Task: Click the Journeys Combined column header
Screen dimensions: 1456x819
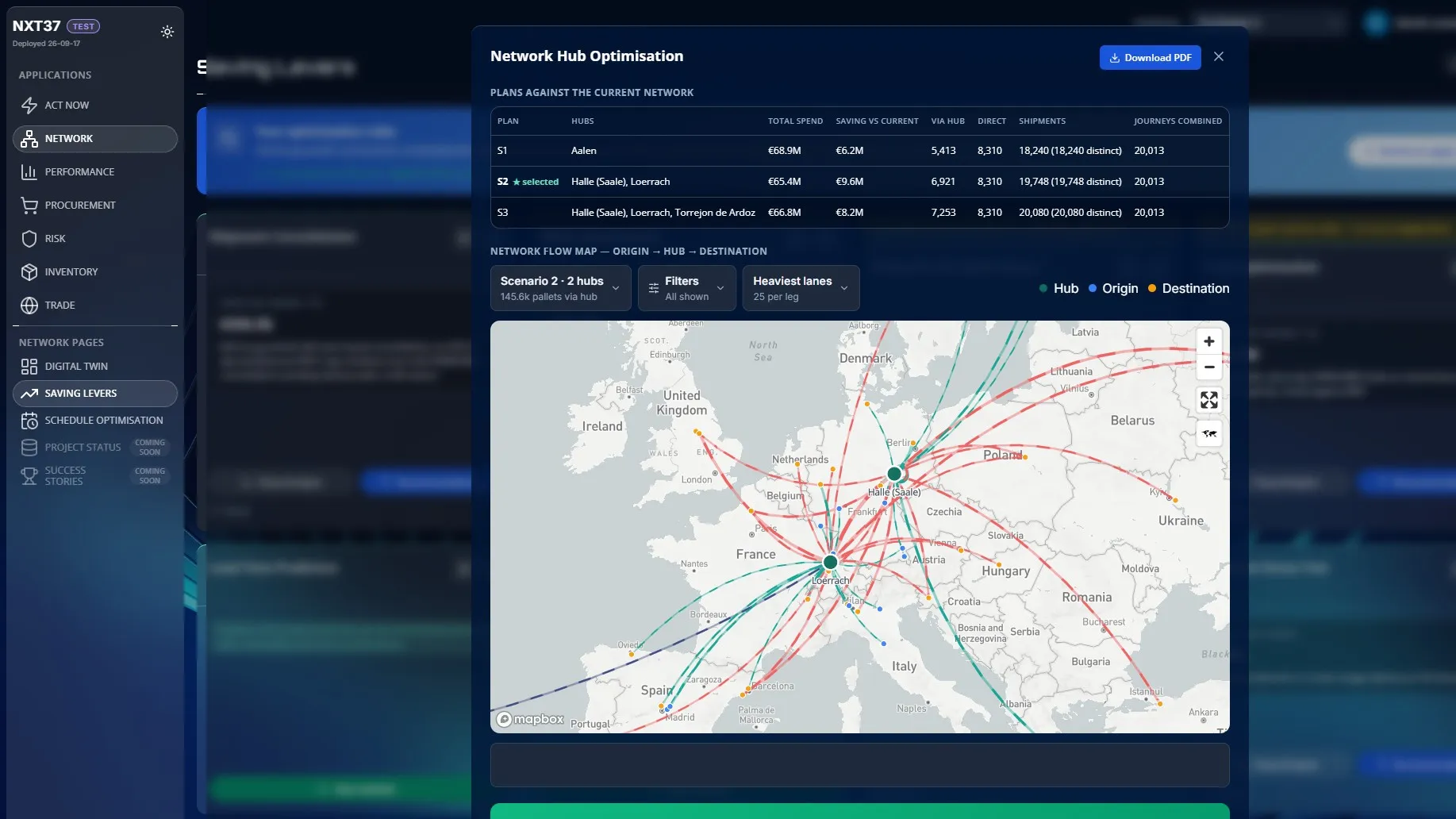Action: (1177, 121)
